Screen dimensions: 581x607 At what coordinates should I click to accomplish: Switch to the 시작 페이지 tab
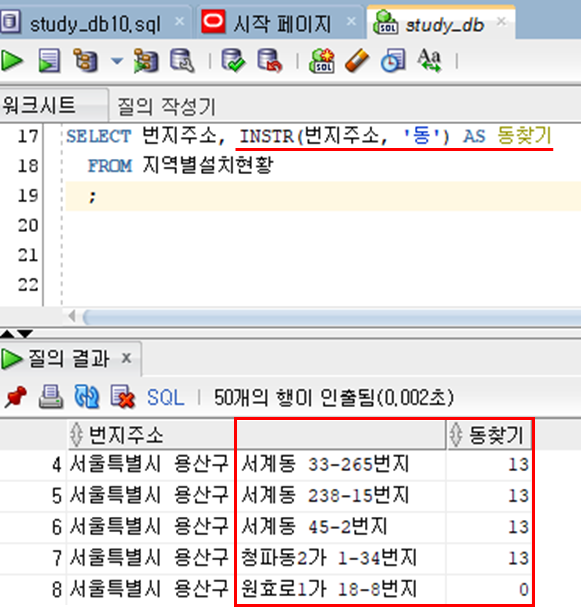(x=282, y=25)
